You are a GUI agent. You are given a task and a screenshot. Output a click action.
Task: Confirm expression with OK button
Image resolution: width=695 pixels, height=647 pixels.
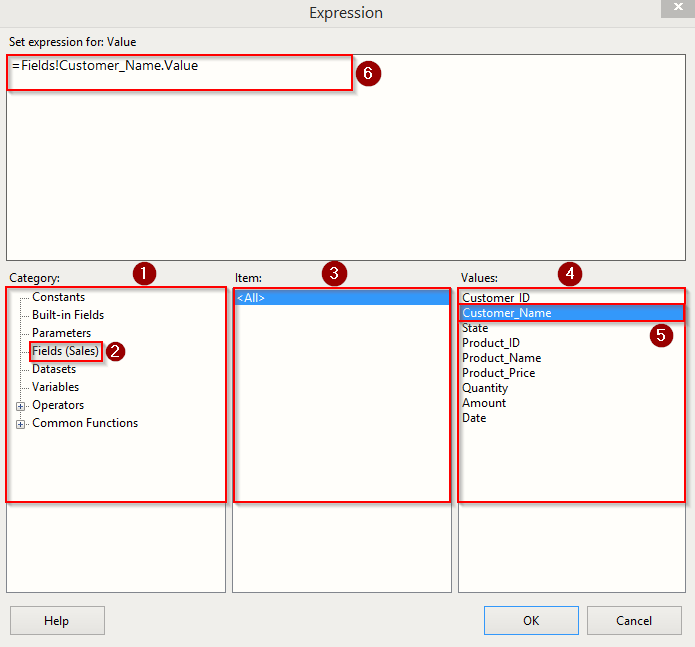(531, 620)
